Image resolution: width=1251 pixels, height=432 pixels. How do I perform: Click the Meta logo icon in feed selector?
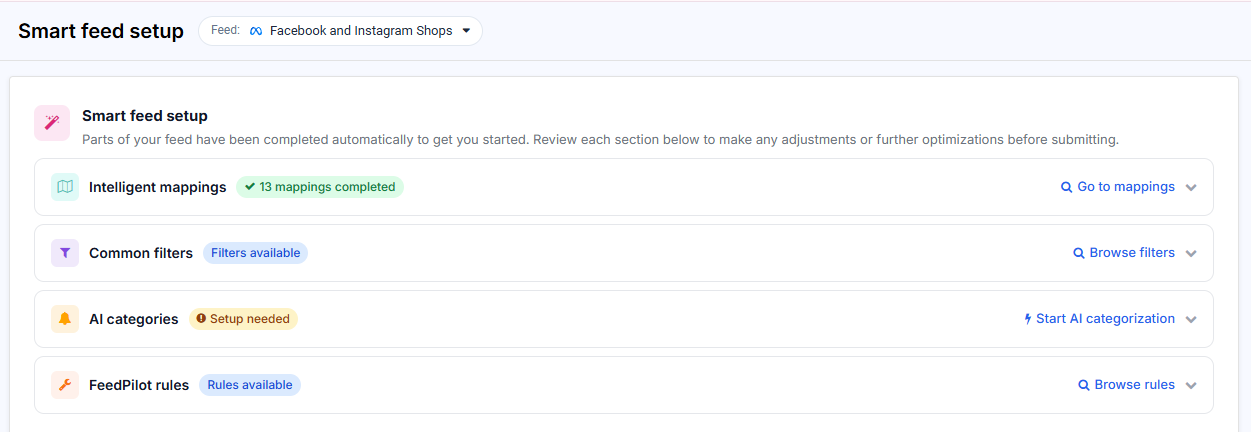point(255,31)
